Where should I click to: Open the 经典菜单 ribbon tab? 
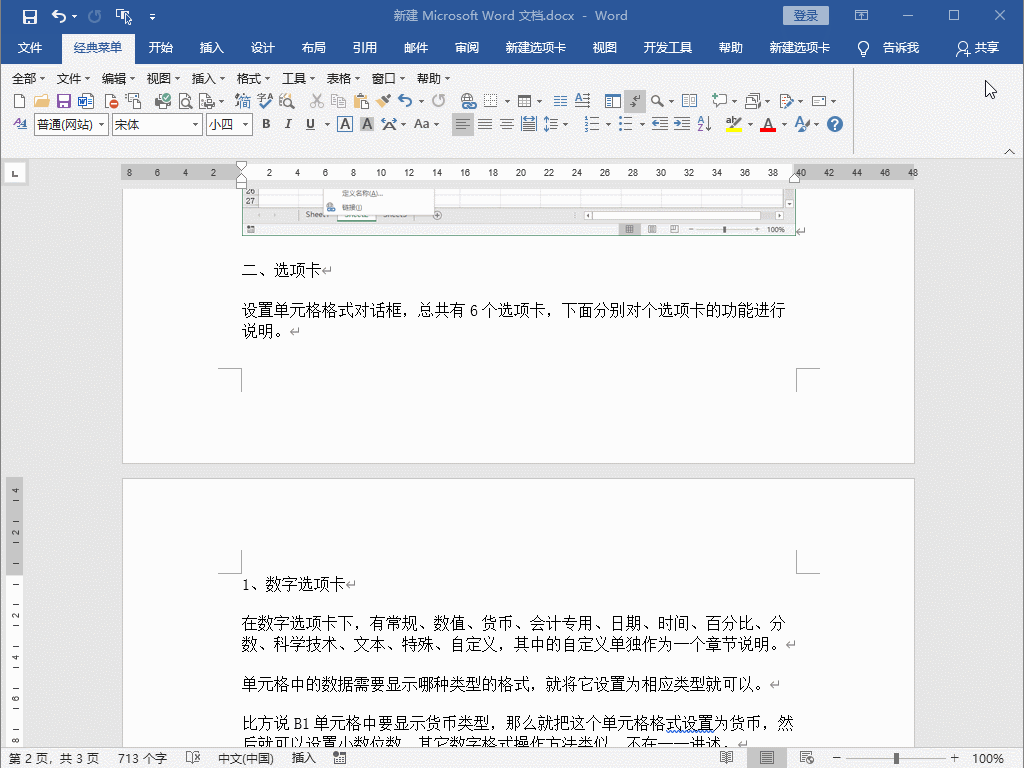pyautogui.click(x=98, y=48)
